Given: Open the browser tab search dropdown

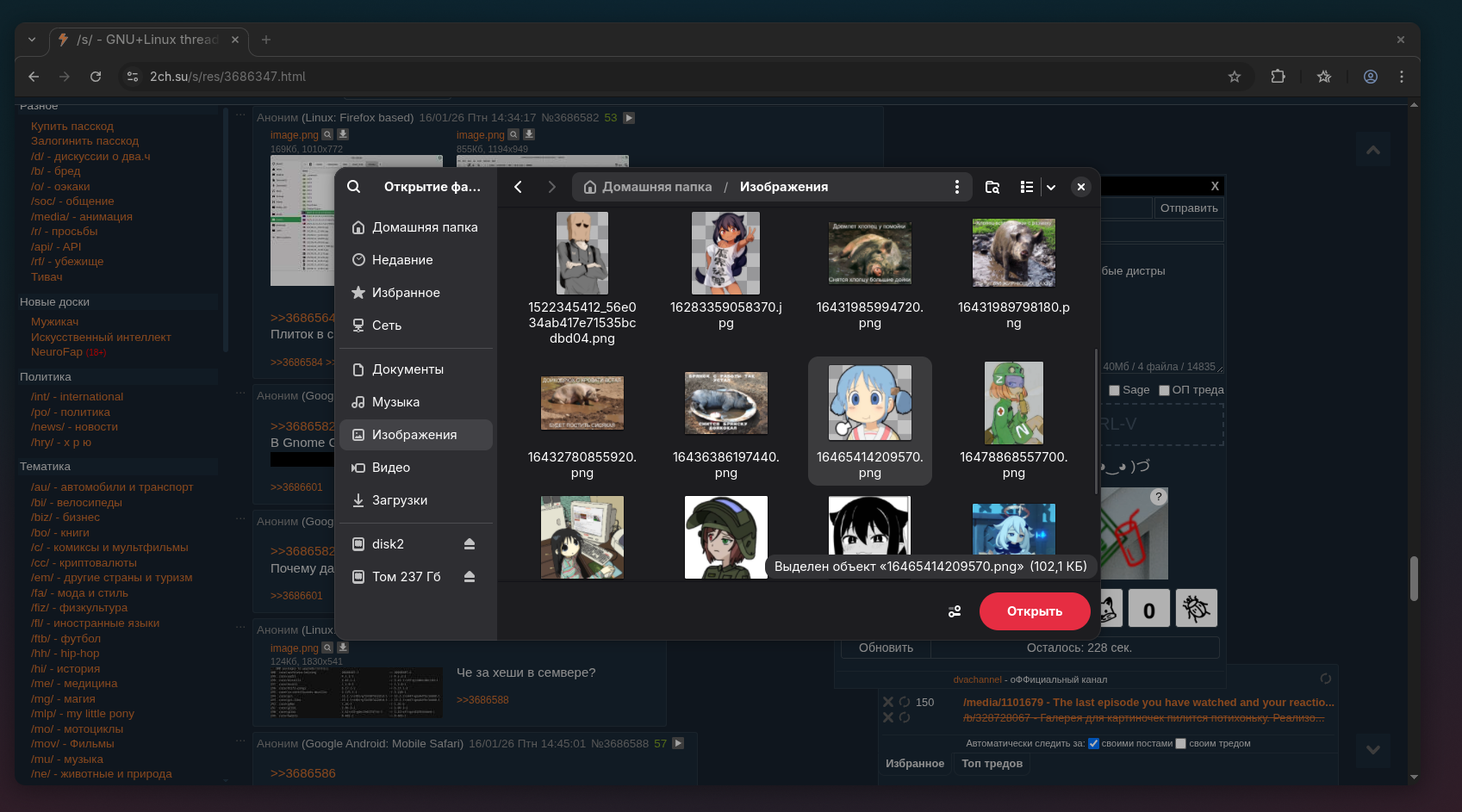Looking at the screenshot, I should click(32, 40).
